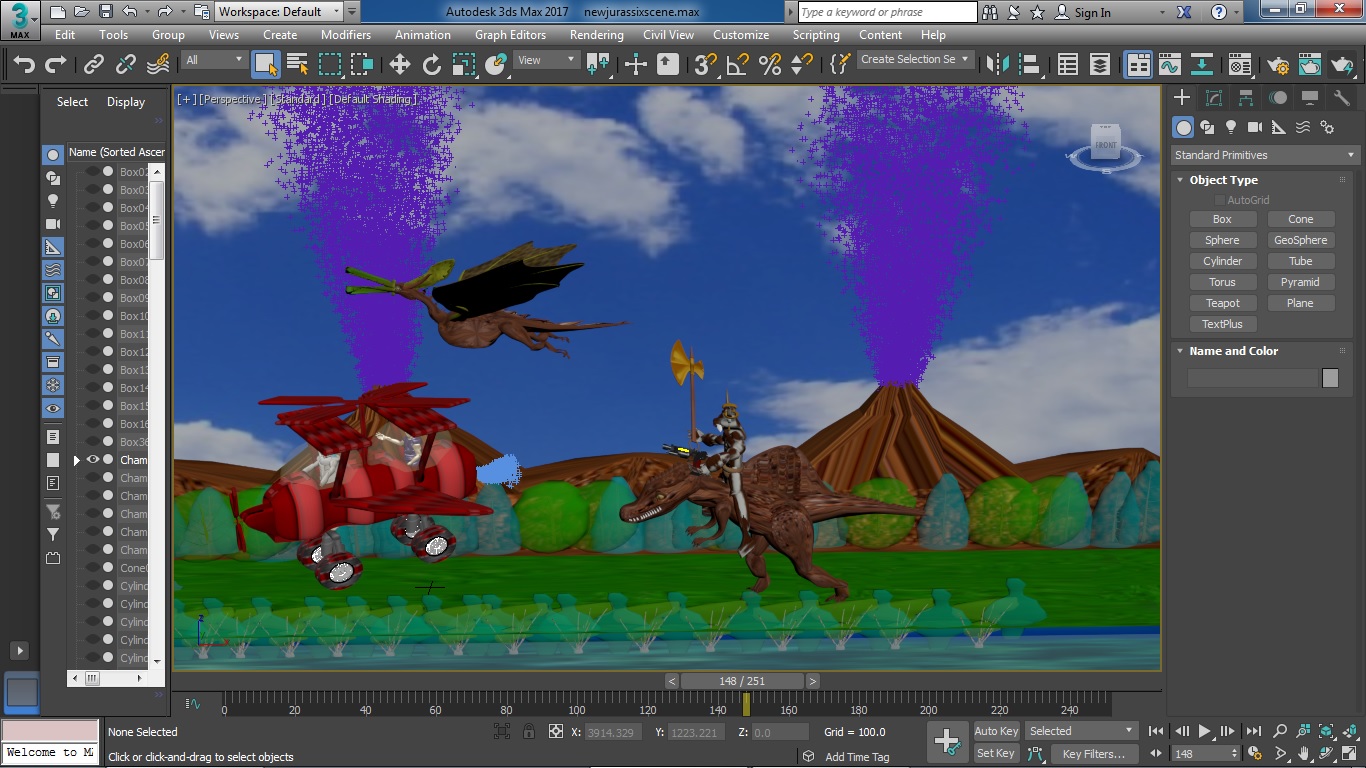The height and width of the screenshot is (768, 1366).
Task: Toggle Display Lights filter in Scene Explorer
Action: click(x=53, y=201)
